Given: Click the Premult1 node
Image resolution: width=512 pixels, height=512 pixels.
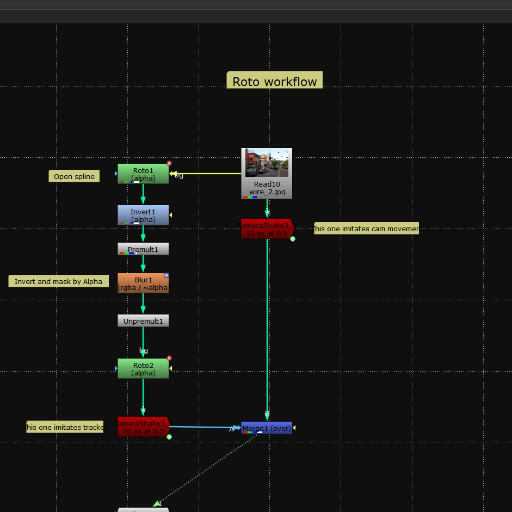Looking at the screenshot, I should click(143, 249).
